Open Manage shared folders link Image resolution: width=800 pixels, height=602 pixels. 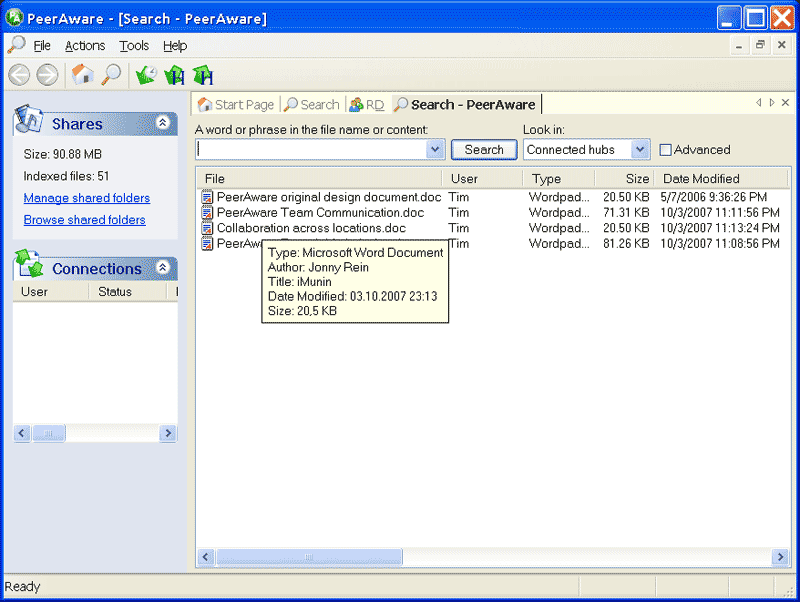pos(87,198)
